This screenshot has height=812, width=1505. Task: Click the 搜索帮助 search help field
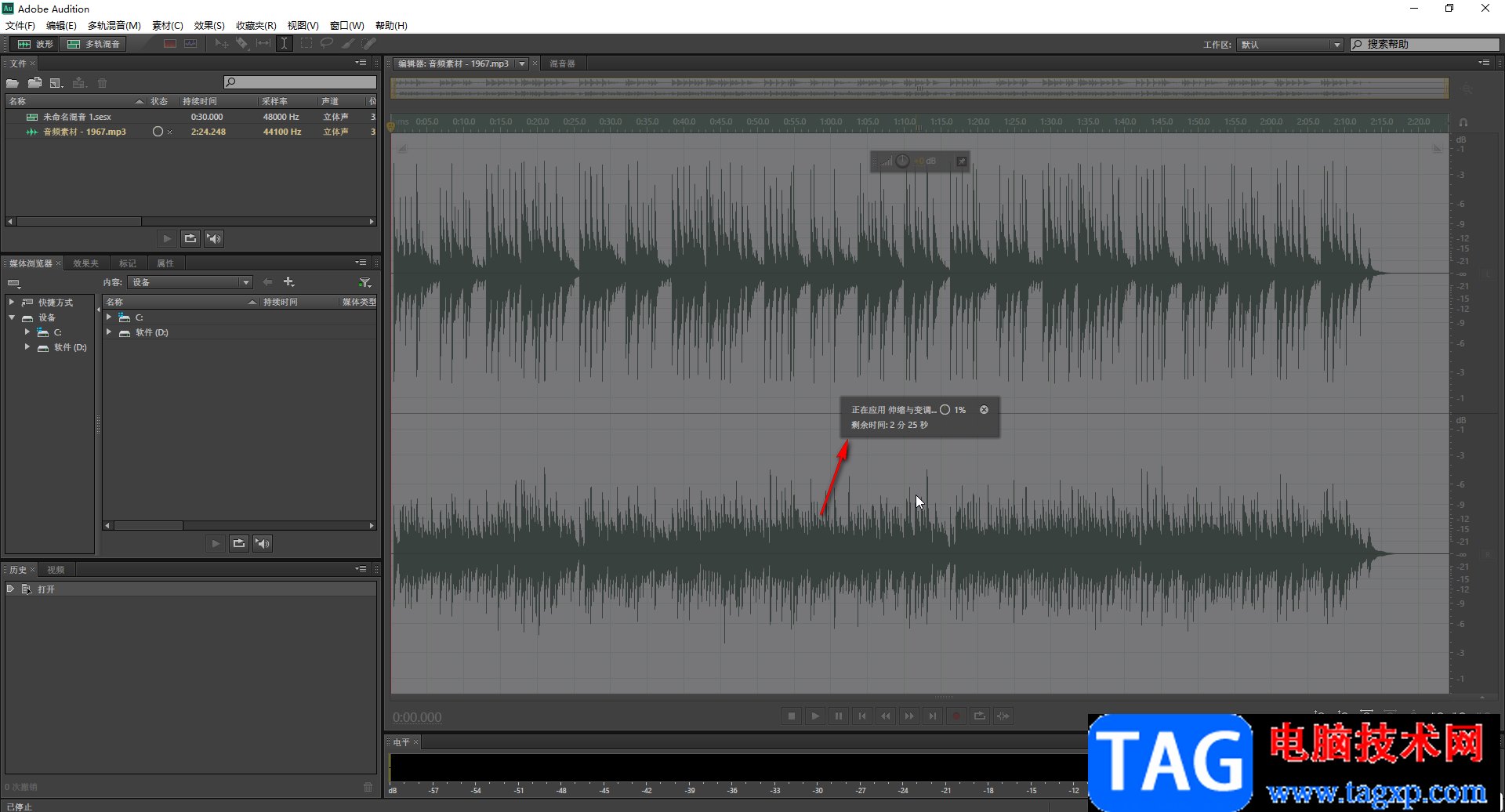coord(1425,45)
